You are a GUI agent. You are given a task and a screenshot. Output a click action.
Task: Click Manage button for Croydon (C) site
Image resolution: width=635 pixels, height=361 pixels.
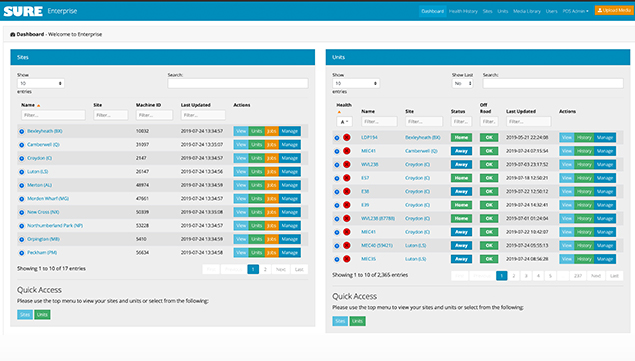pos(290,158)
